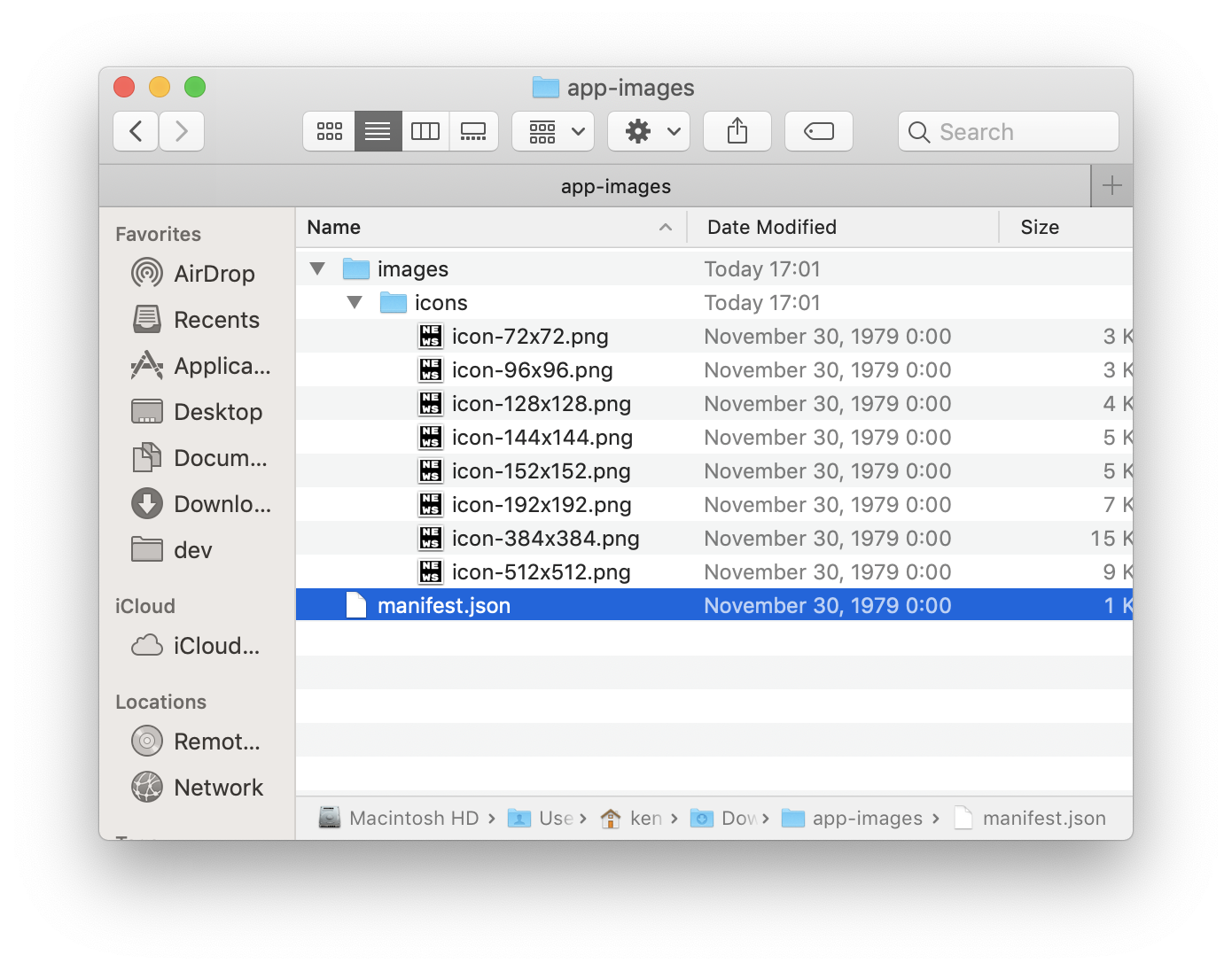Sort files by Size column
This screenshot has height=971, width=1232.
pos(1040,227)
